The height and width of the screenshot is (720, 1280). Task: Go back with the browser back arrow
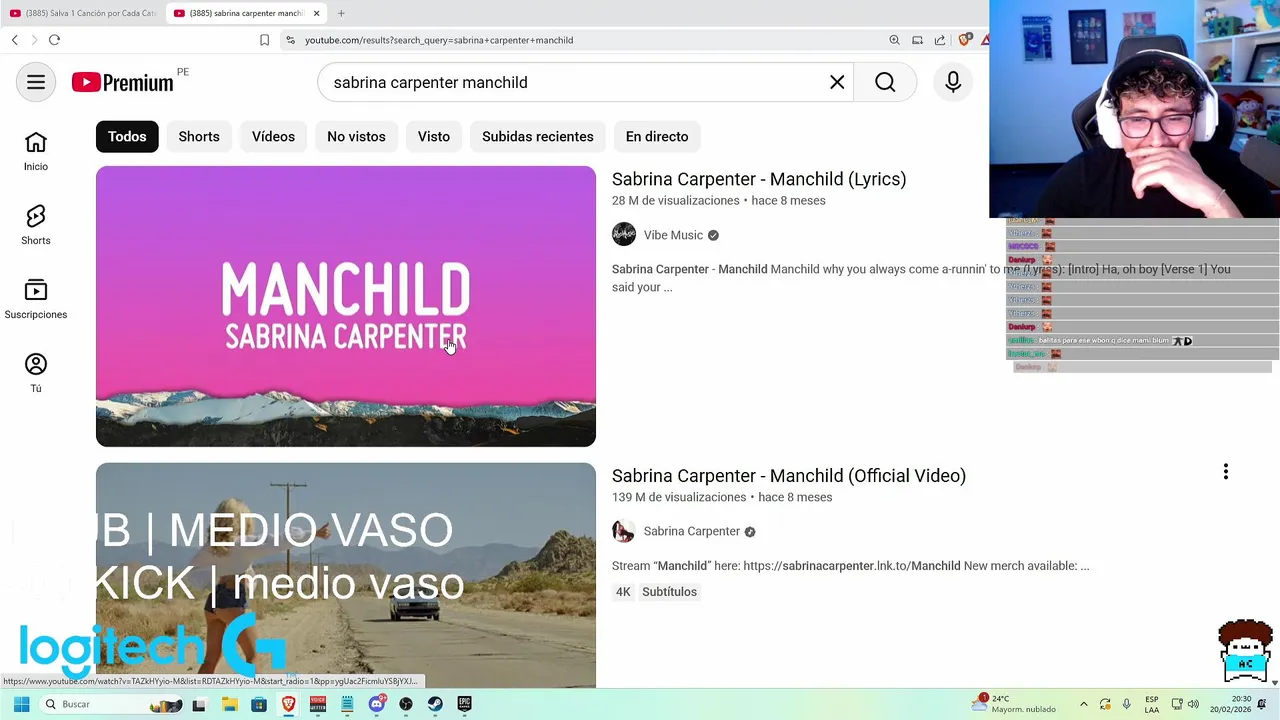(x=15, y=40)
